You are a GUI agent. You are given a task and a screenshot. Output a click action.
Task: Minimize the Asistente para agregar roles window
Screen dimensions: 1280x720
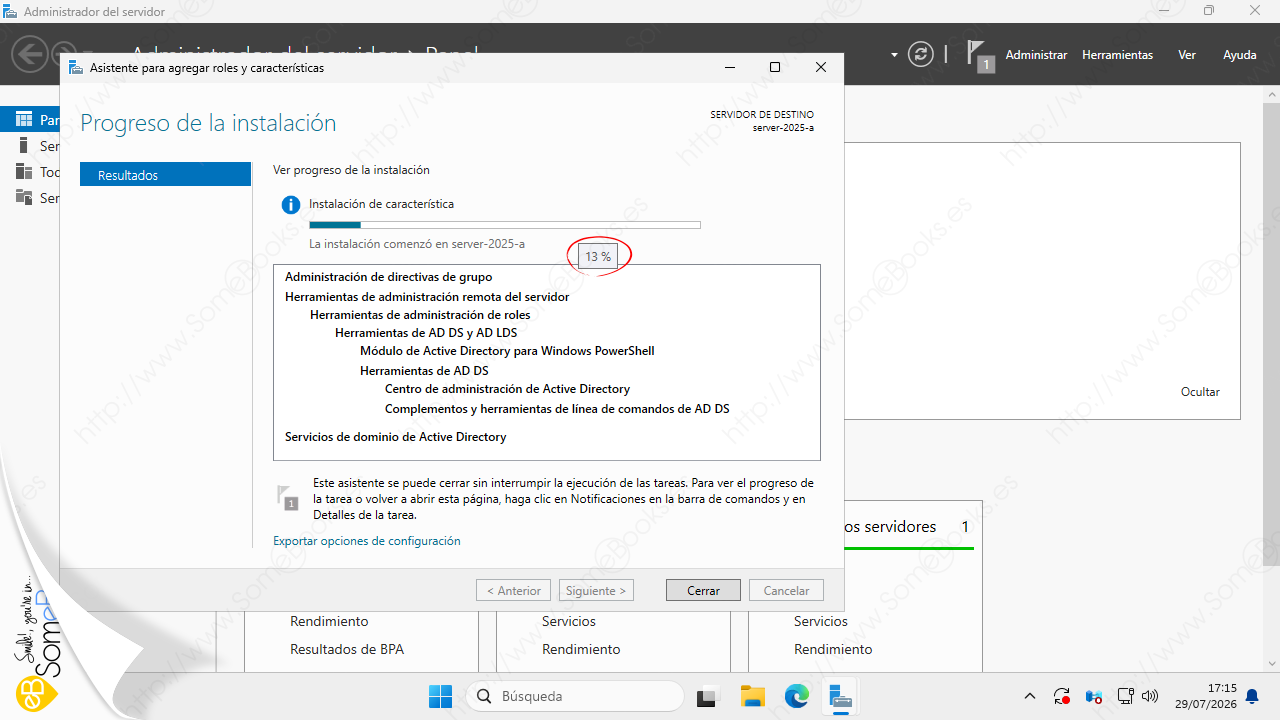tap(728, 67)
